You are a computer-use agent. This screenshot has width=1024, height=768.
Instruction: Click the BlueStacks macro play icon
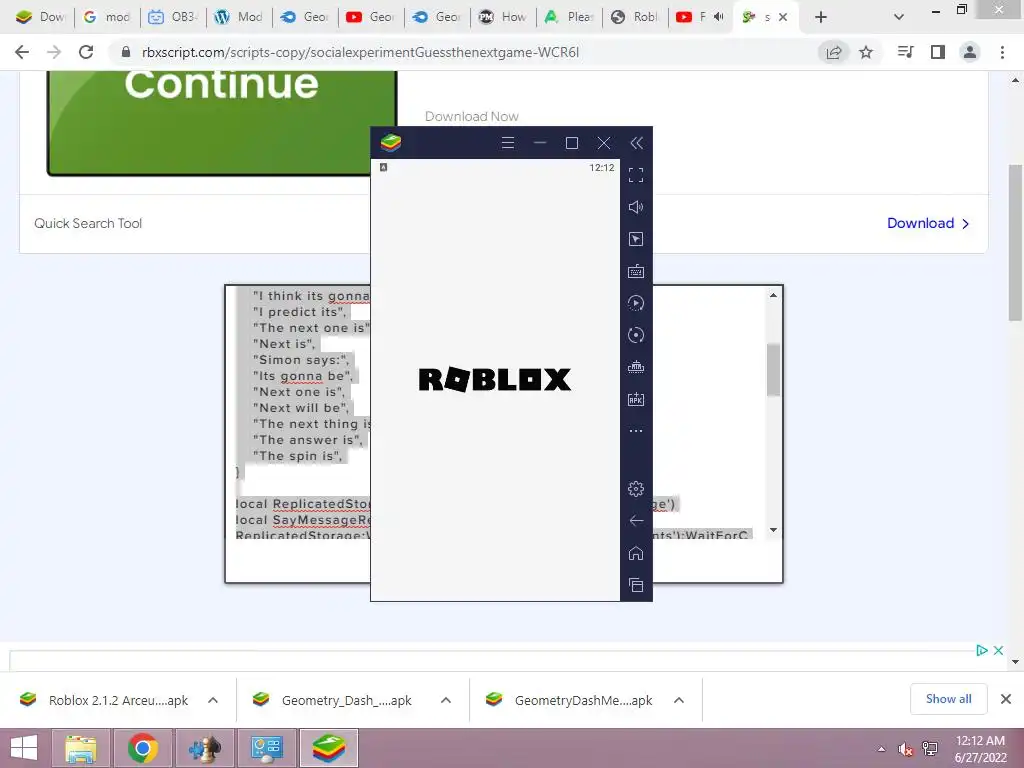pos(635,303)
